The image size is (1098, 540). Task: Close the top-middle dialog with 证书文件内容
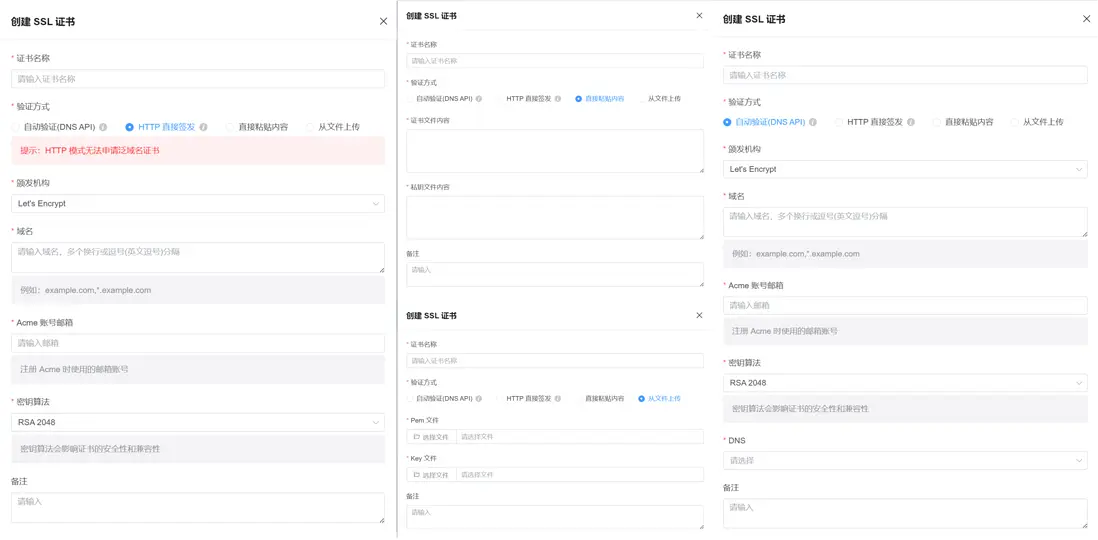699,15
